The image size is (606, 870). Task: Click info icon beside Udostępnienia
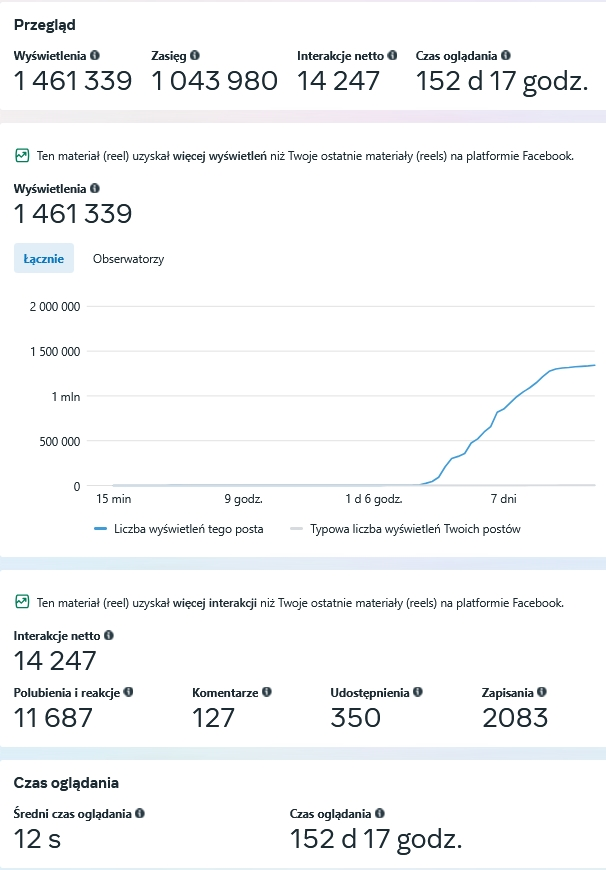[417, 691]
